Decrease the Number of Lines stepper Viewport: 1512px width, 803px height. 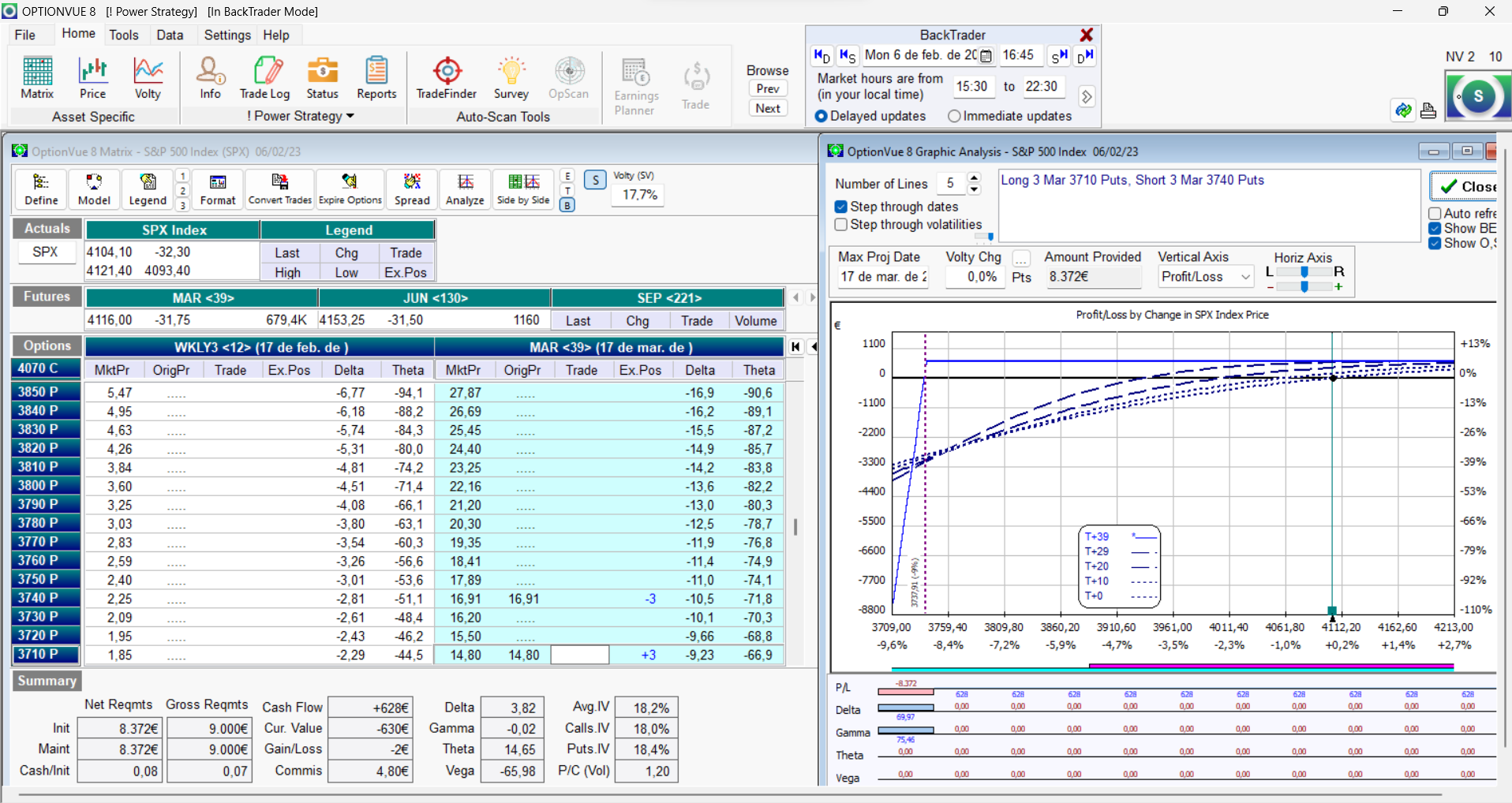[974, 189]
